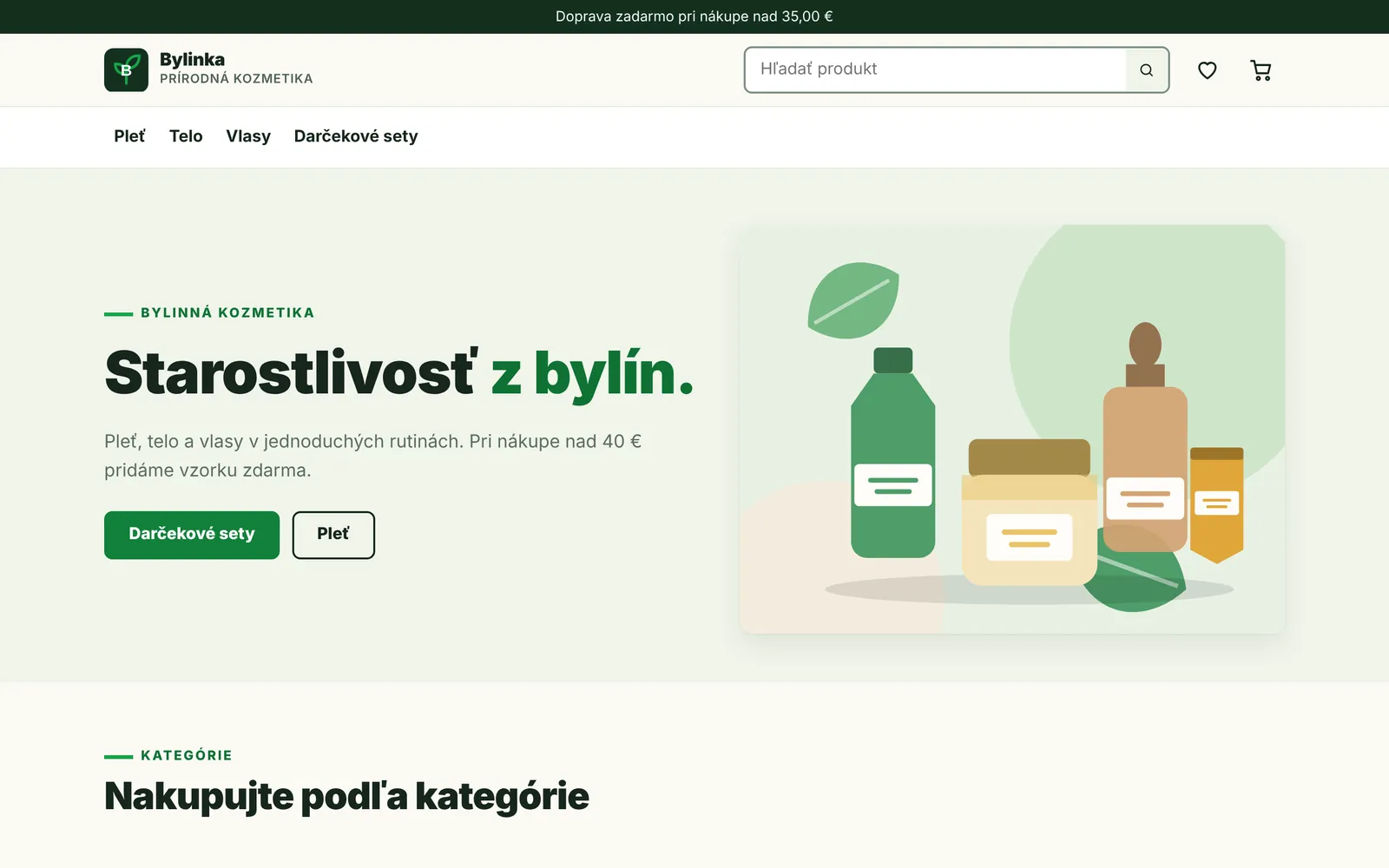Click the hero cosmetics illustration
This screenshot has height=868, width=1389.
1012,430
